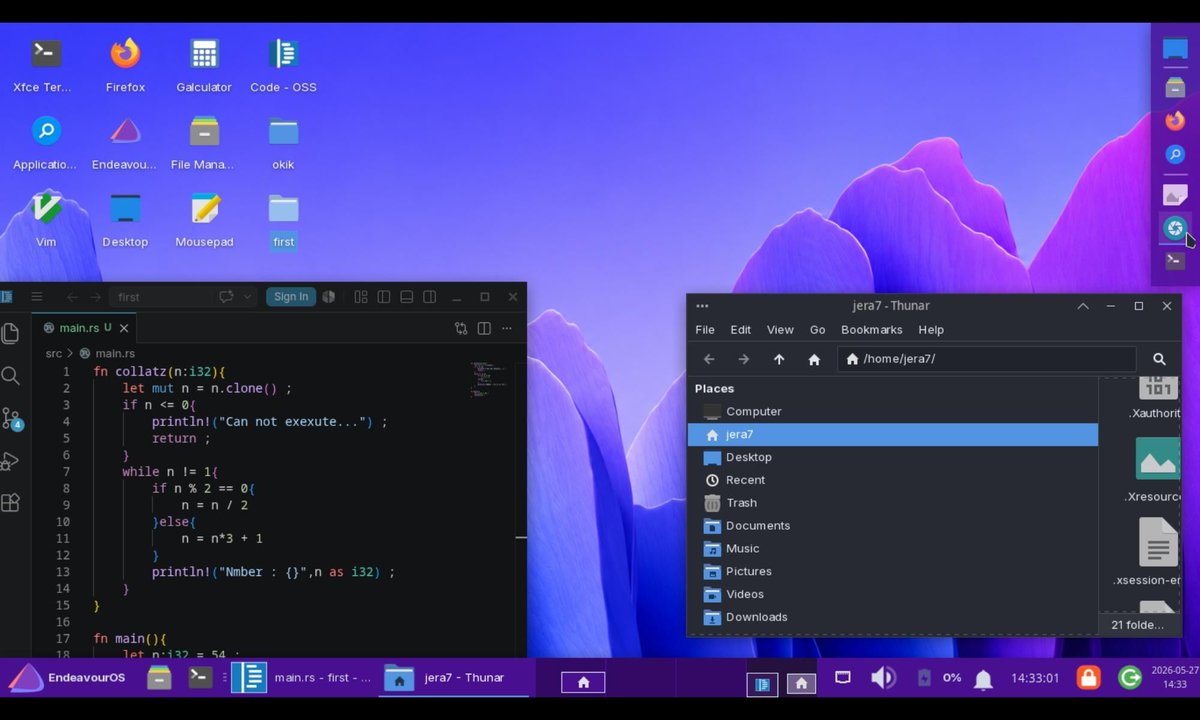Open the Search view in Code sidebar
The width and height of the screenshot is (1200, 720).
pyautogui.click(x=10, y=376)
